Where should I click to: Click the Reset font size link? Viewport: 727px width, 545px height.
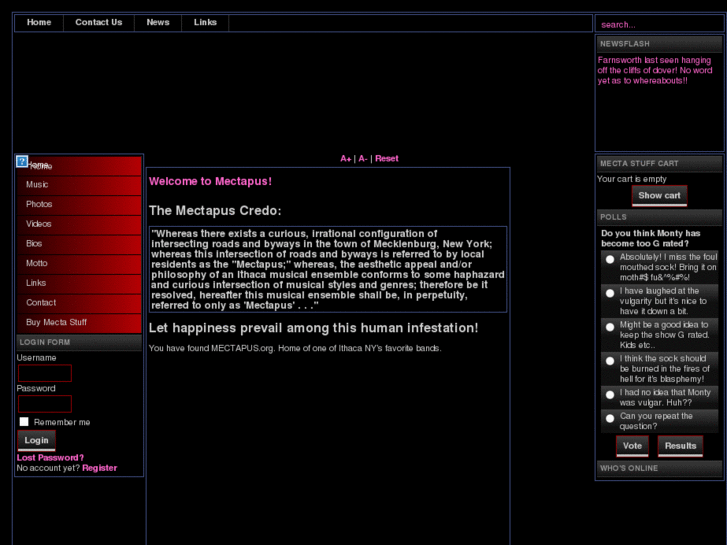(x=387, y=159)
